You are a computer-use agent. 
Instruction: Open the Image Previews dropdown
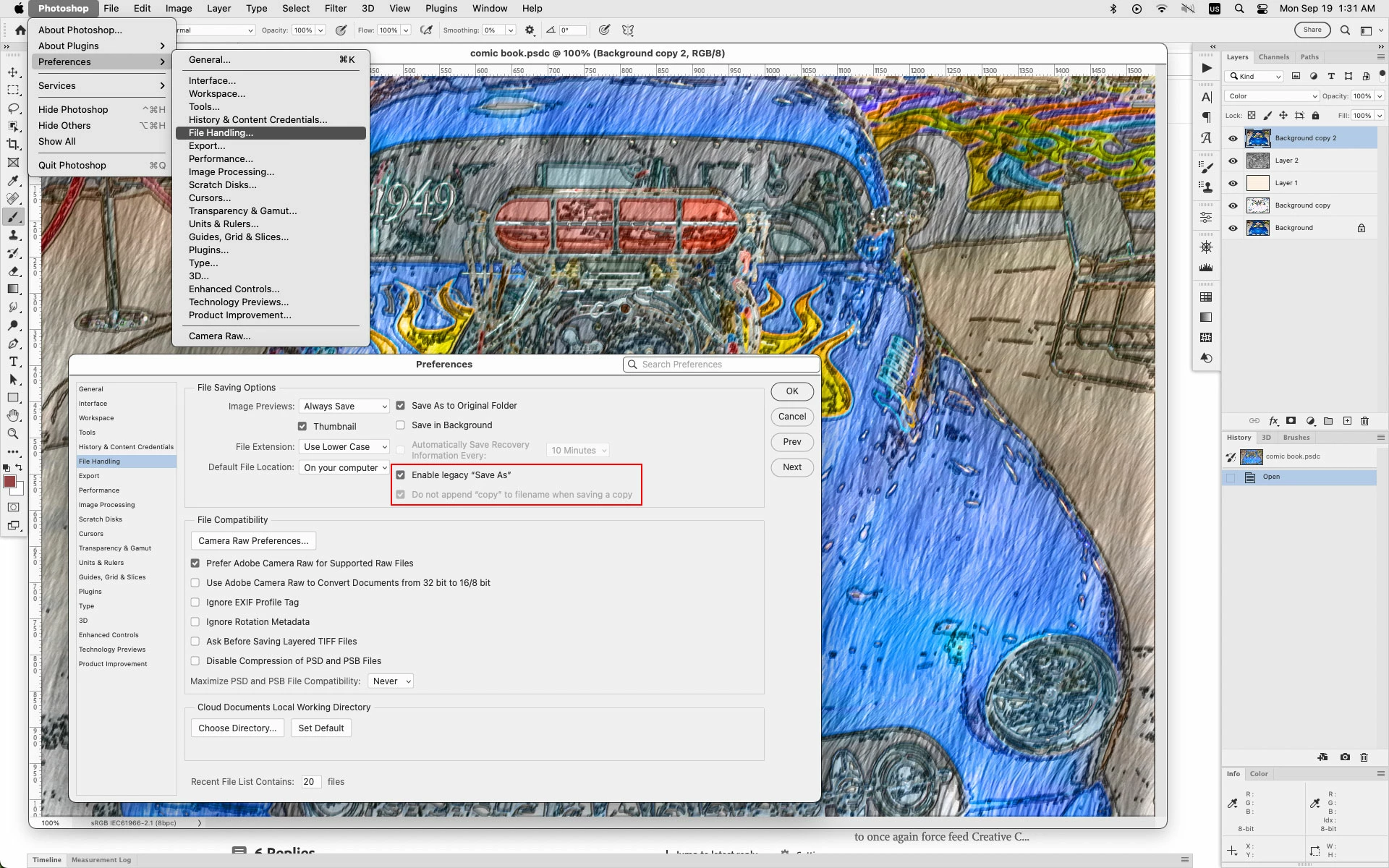click(x=344, y=407)
